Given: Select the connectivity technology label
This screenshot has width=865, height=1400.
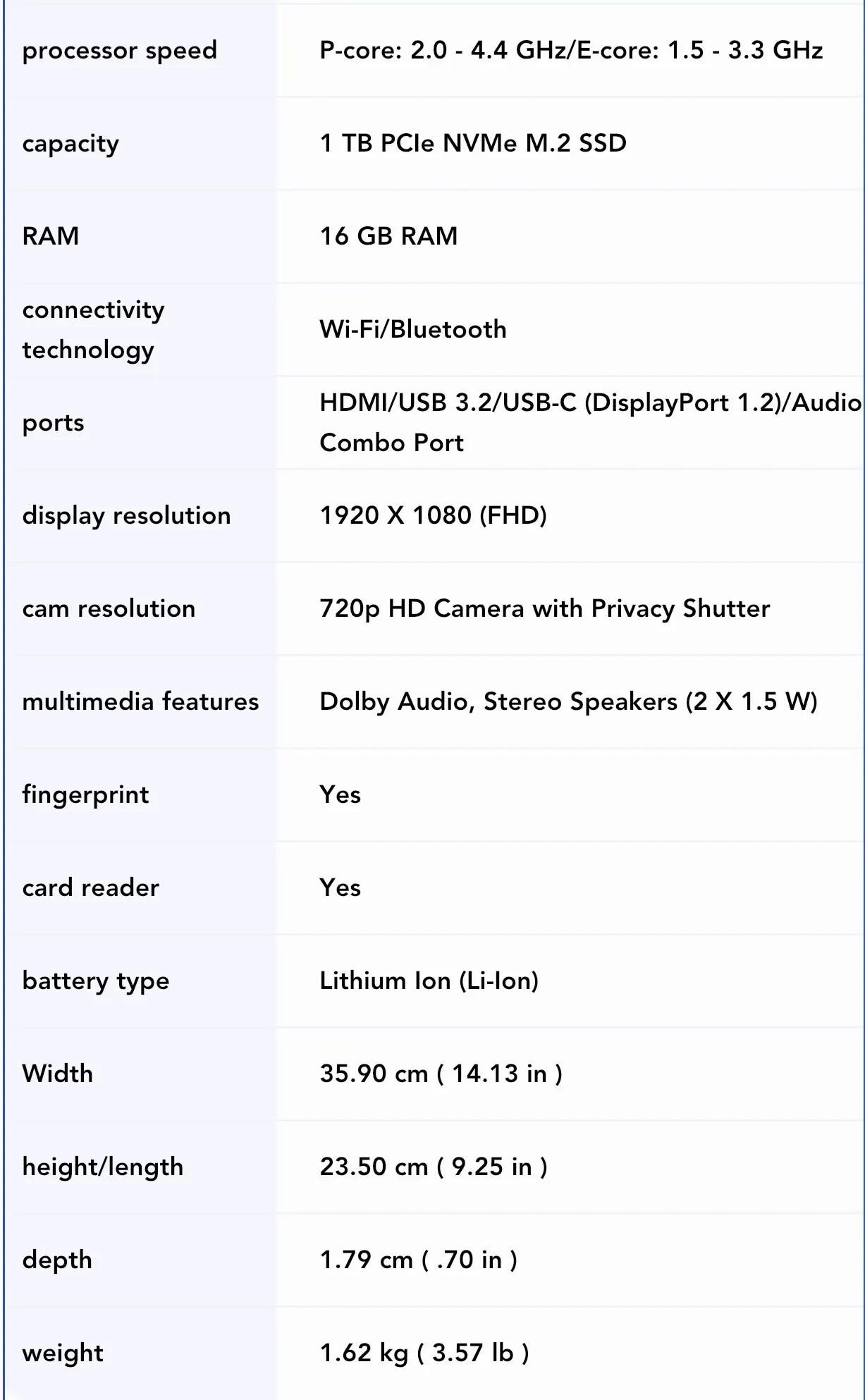Looking at the screenshot, I should pyautogui.click(x=93, y=329).
